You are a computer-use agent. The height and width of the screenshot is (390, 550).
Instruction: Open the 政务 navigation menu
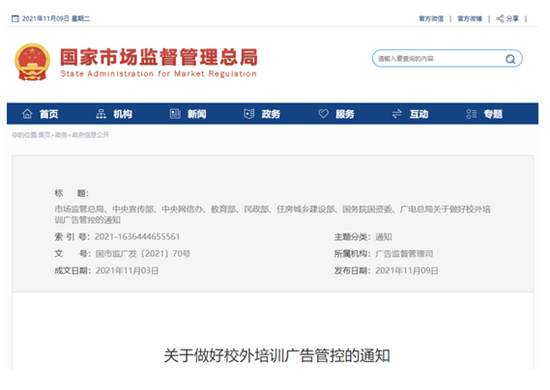[x=271, y=114]
